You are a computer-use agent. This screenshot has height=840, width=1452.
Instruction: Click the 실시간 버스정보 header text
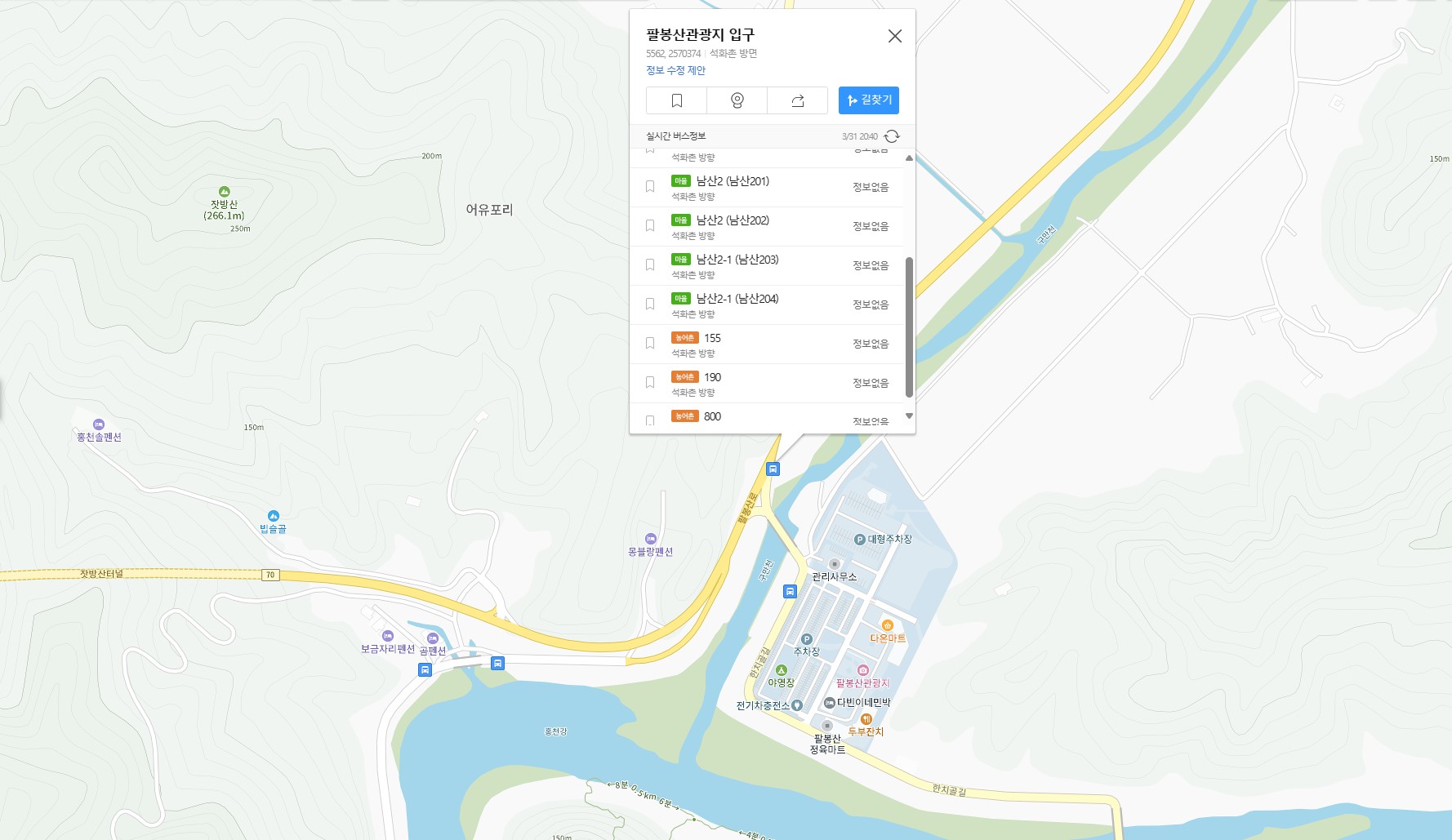click(675, 136)
